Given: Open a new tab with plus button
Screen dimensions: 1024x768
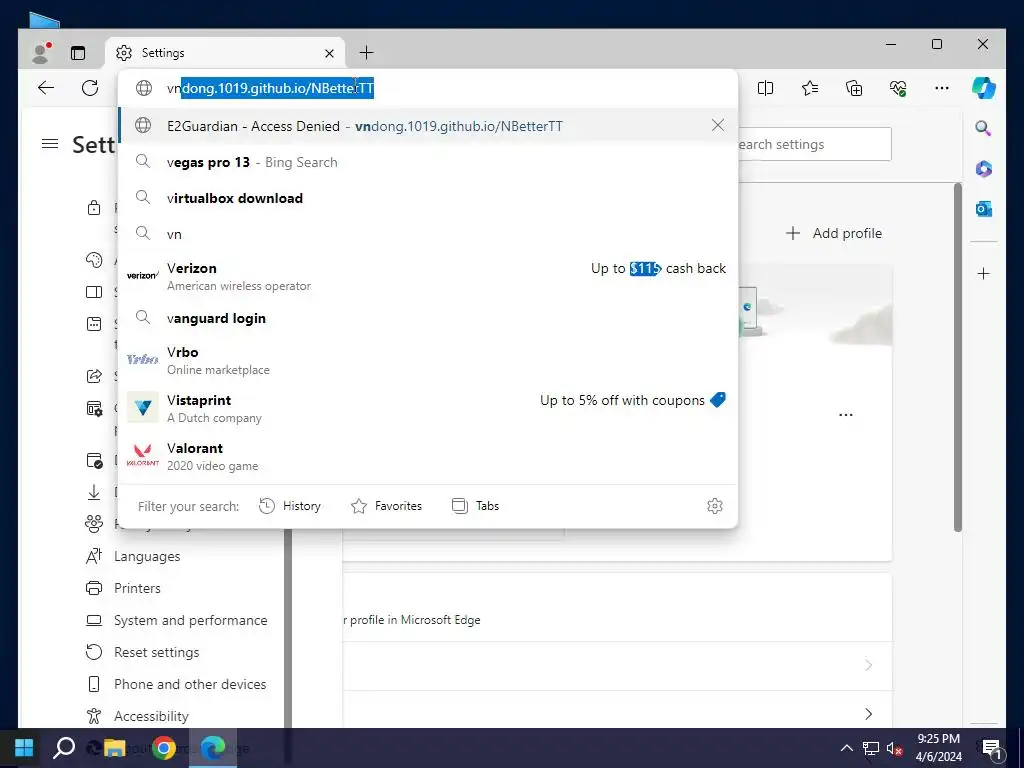Looking at the screenshot, I should 366,53.
